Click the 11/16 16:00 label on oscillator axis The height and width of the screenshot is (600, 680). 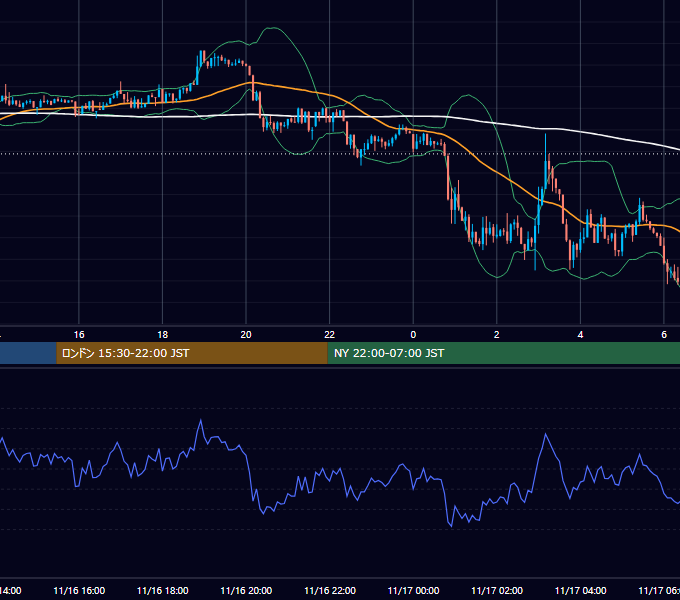coord(79,591)
